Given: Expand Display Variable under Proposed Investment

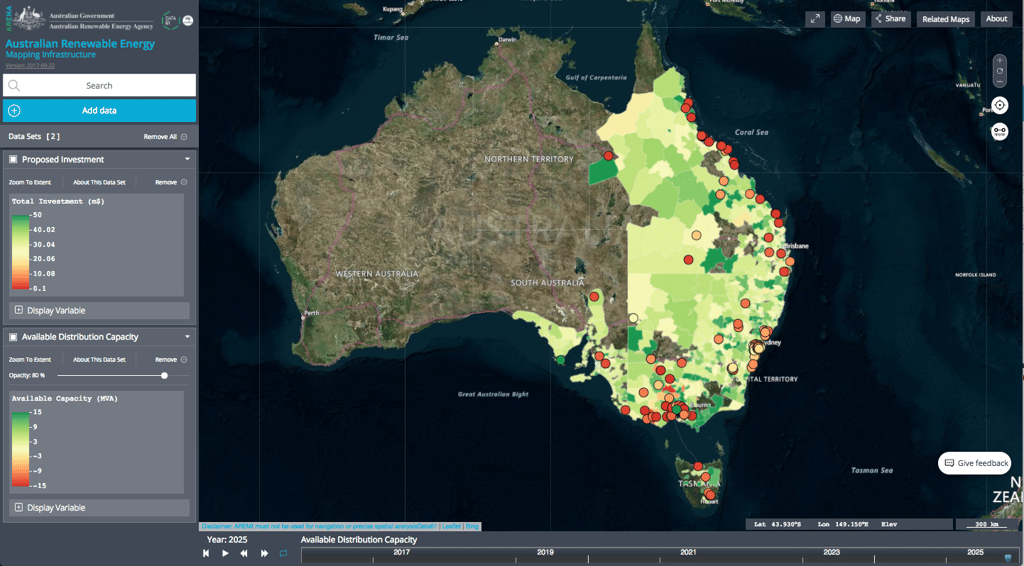Looking at the screenshot, I should click(x=99, y=311).
